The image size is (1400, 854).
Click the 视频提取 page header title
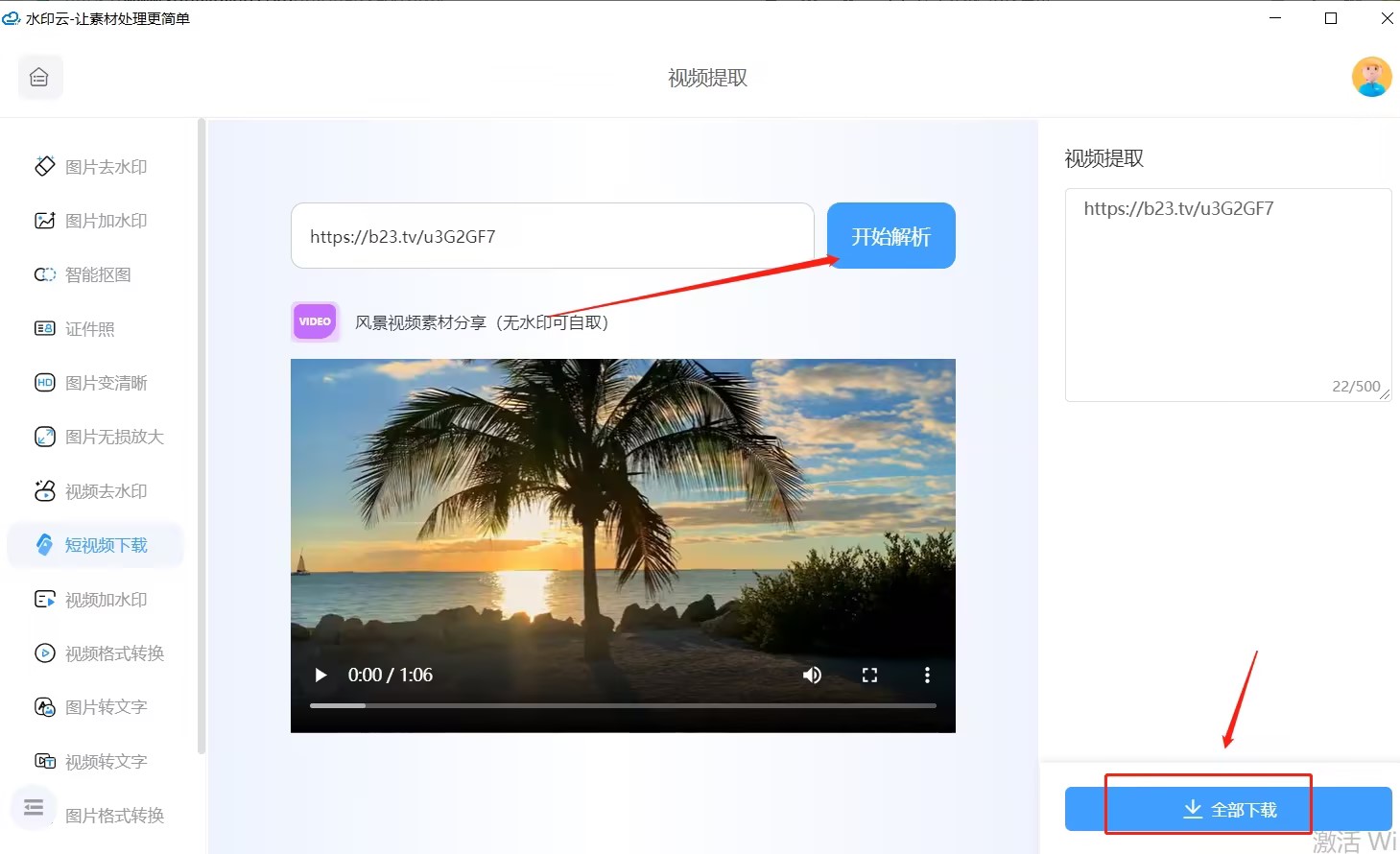708,78
